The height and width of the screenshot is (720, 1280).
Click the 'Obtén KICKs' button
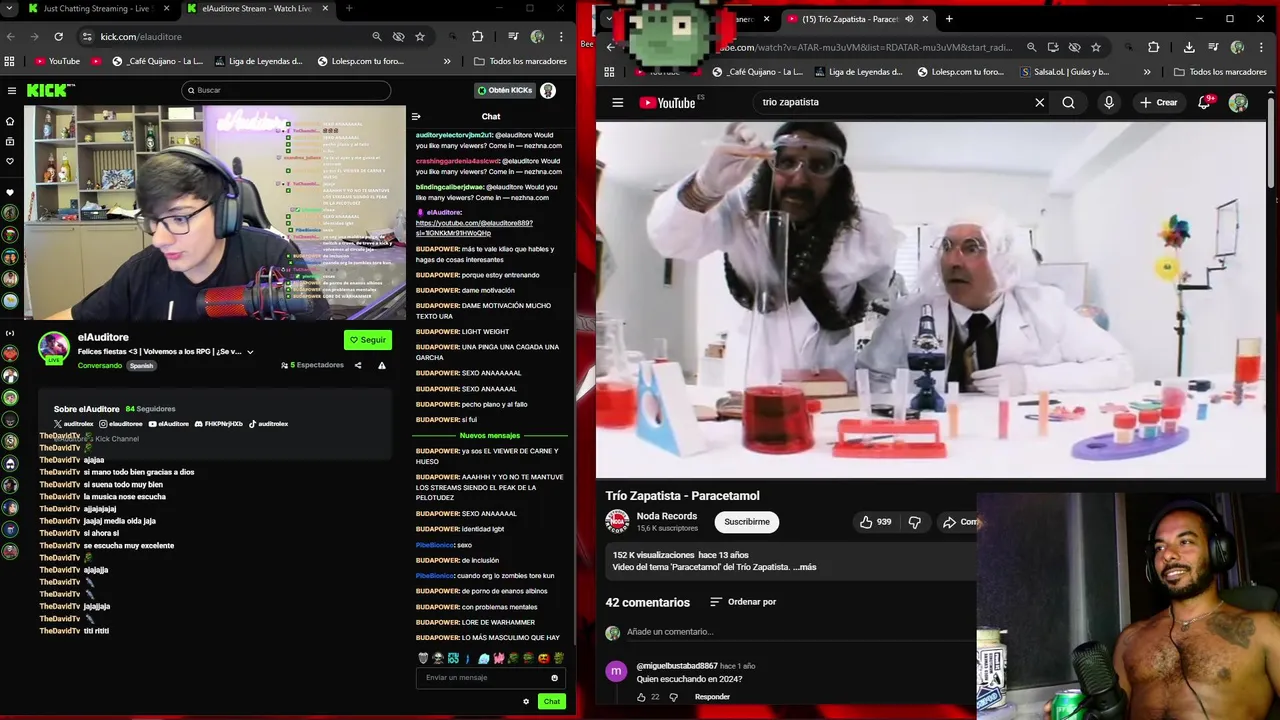(x=505, y=90)
